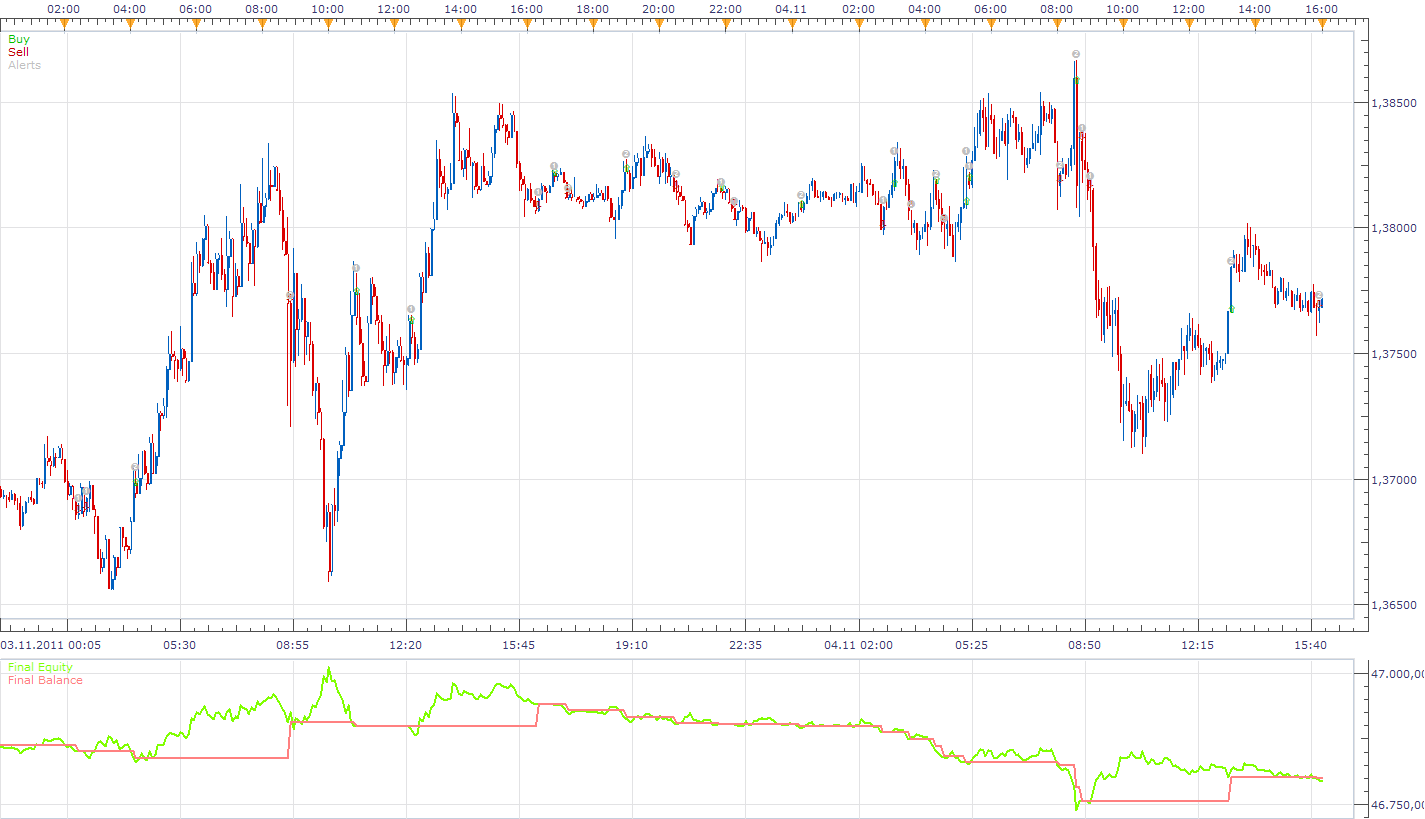Click the 05:30 bottom axis label
Image resolution: width=1425 pixels, height=819 pixels.
(x=179, y=645)
